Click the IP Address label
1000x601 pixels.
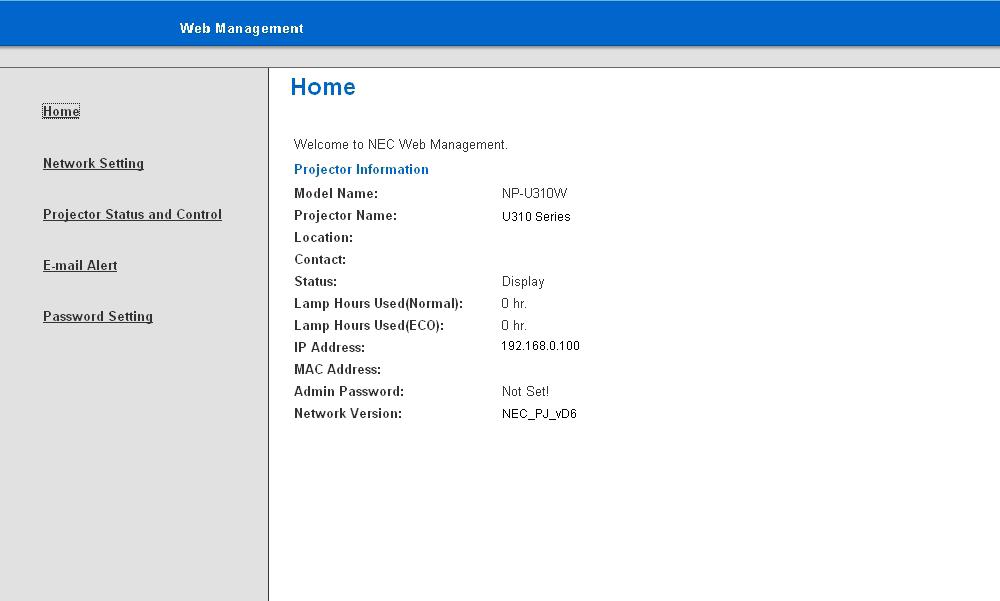click(329, 347)
